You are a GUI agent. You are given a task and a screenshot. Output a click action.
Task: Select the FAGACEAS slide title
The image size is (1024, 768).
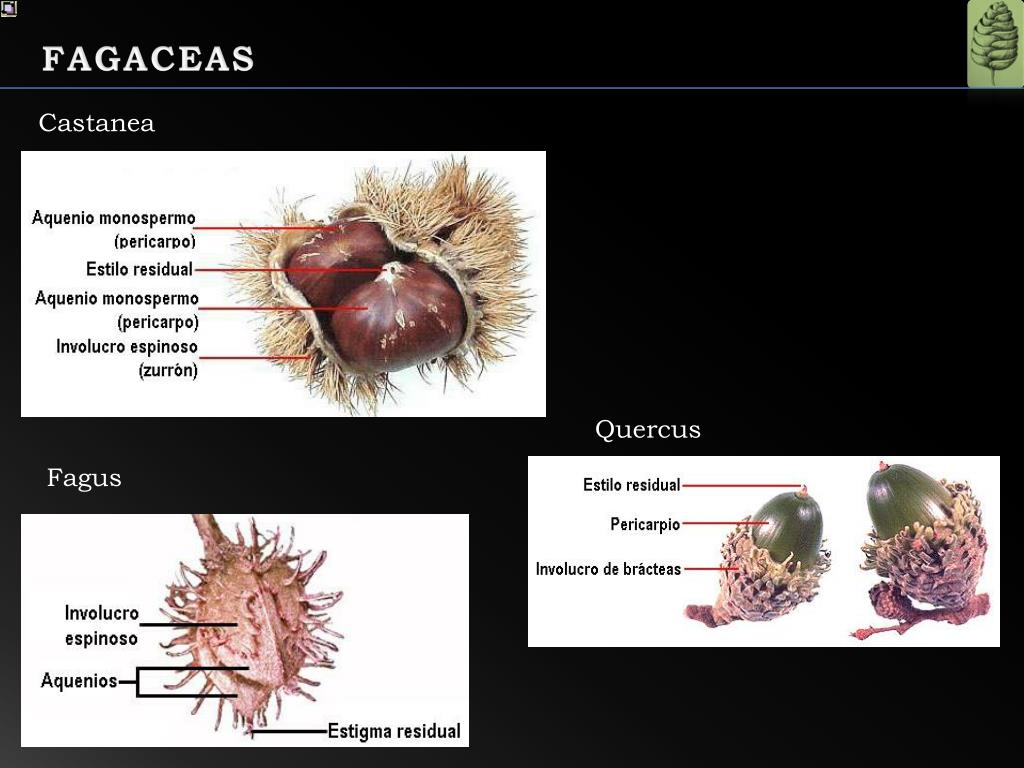click(148, 59)
